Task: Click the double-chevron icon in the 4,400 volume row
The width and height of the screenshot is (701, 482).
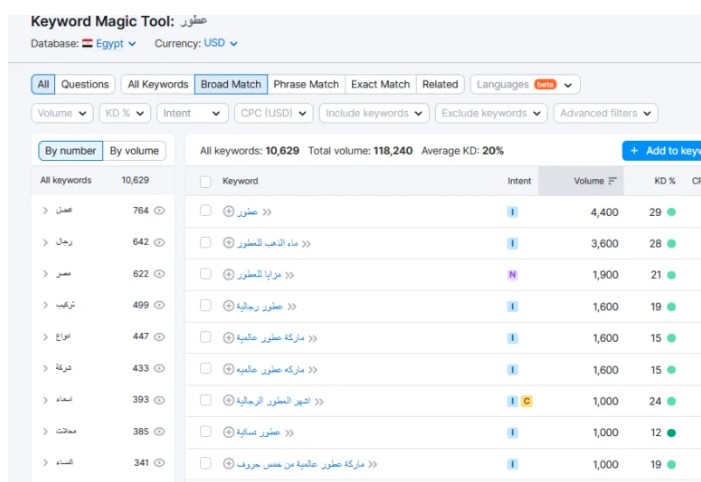Action: click(267, 212)
